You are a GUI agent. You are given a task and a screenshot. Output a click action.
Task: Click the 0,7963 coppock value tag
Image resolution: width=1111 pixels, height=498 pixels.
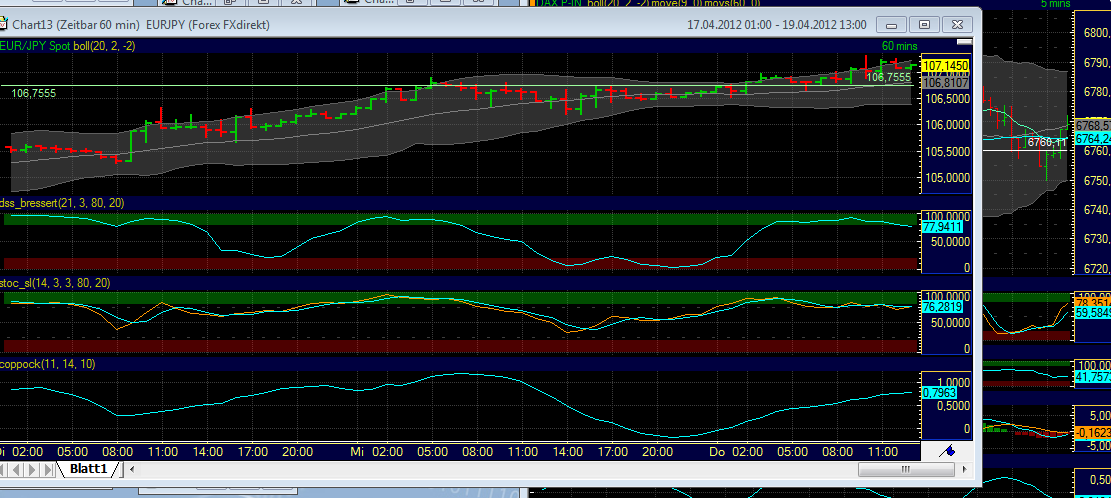click(x=940, y=392)
